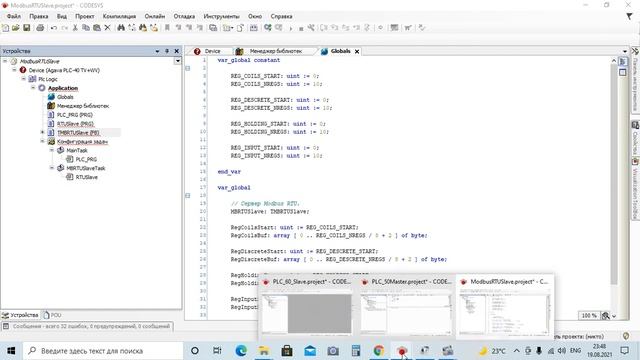Open Онлайн menu

(155, 16)
